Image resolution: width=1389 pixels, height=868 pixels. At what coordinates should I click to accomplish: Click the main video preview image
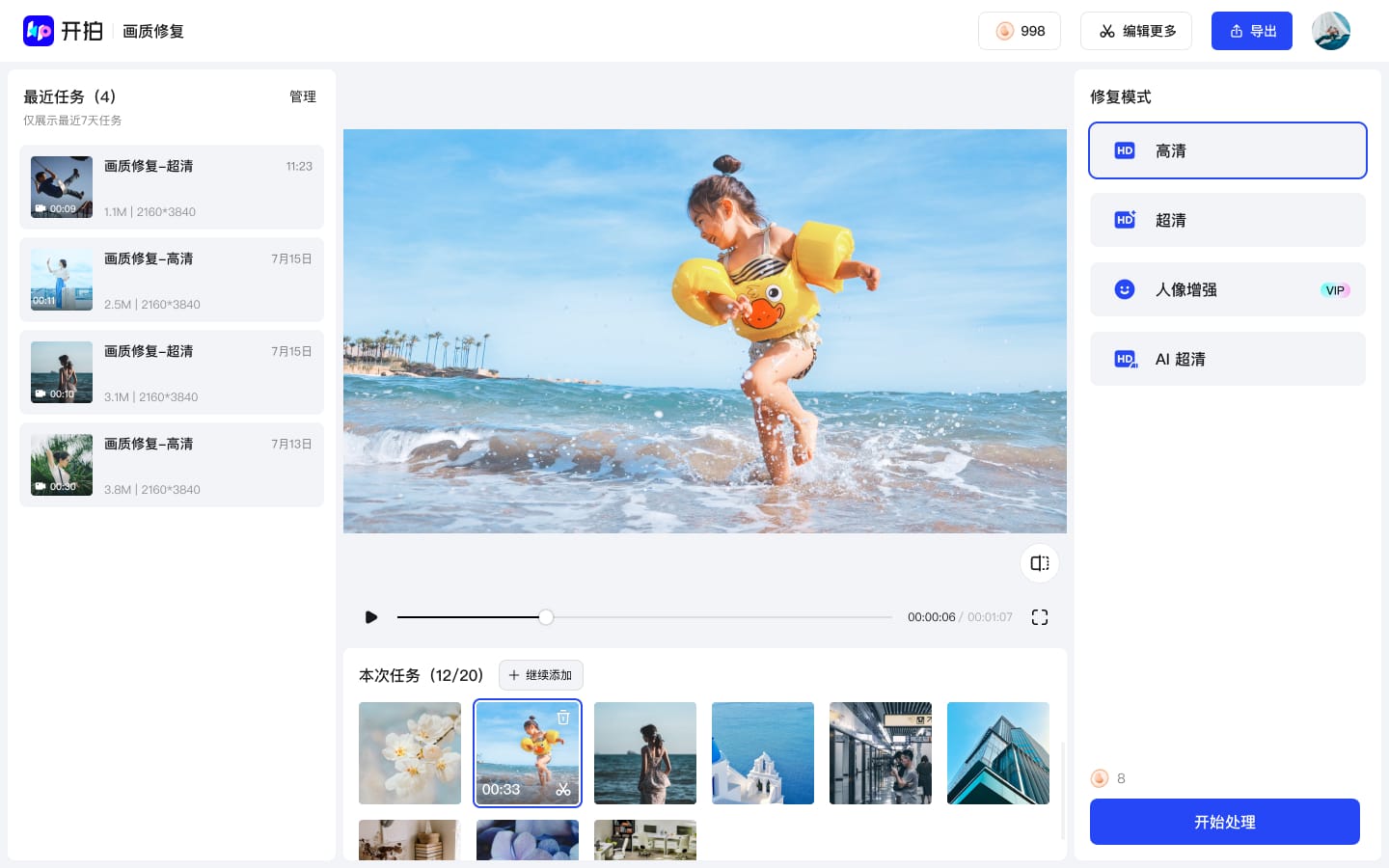(705, 331)
